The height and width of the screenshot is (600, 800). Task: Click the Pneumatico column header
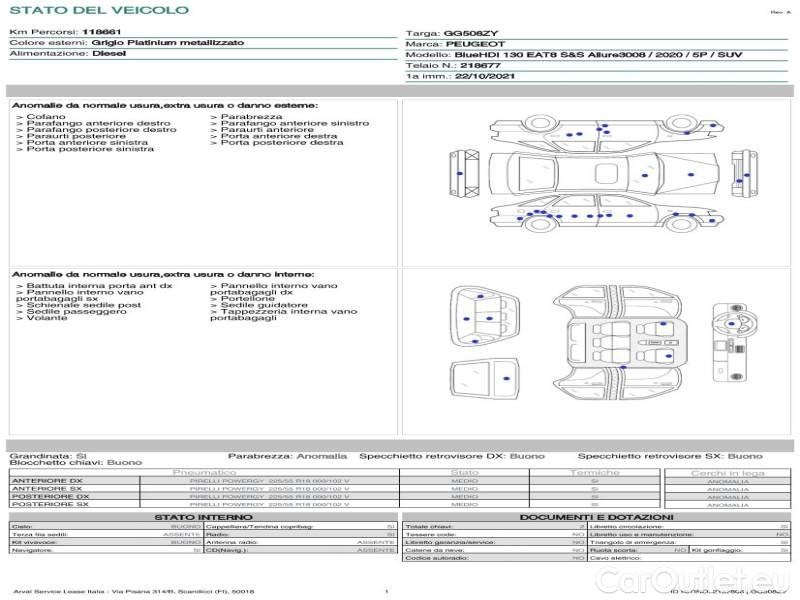(x=205, y=472)
